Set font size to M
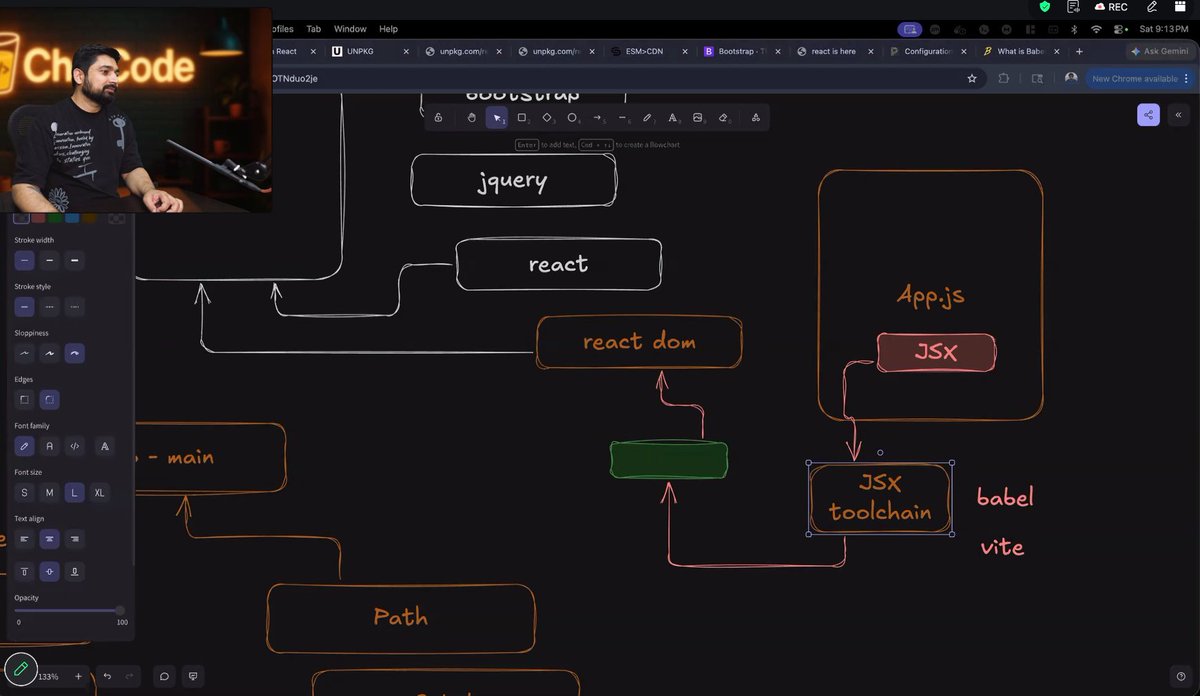 click(50, 492)
